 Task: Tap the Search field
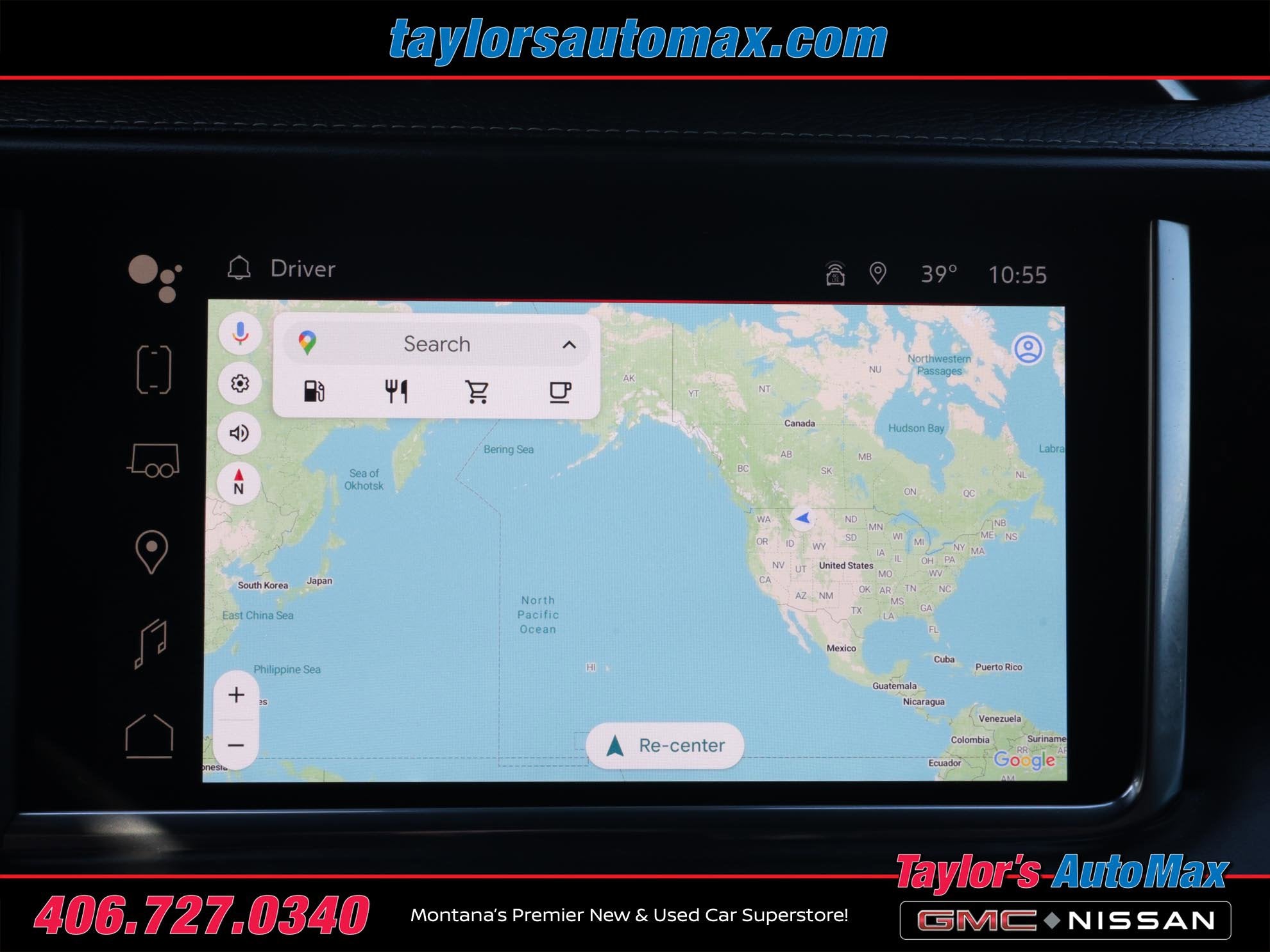click(436, 344)
